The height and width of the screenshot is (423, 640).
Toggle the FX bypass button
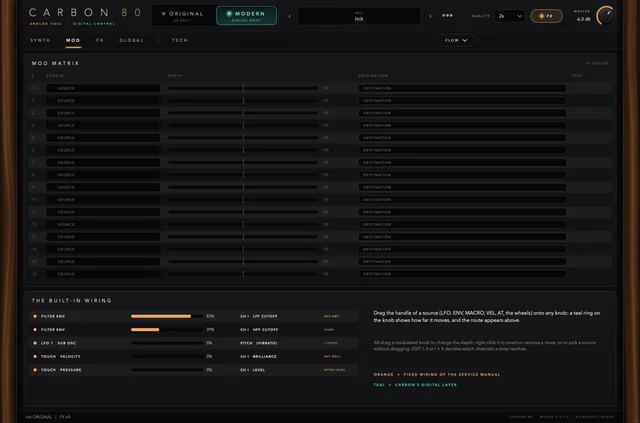click(546, 16)
